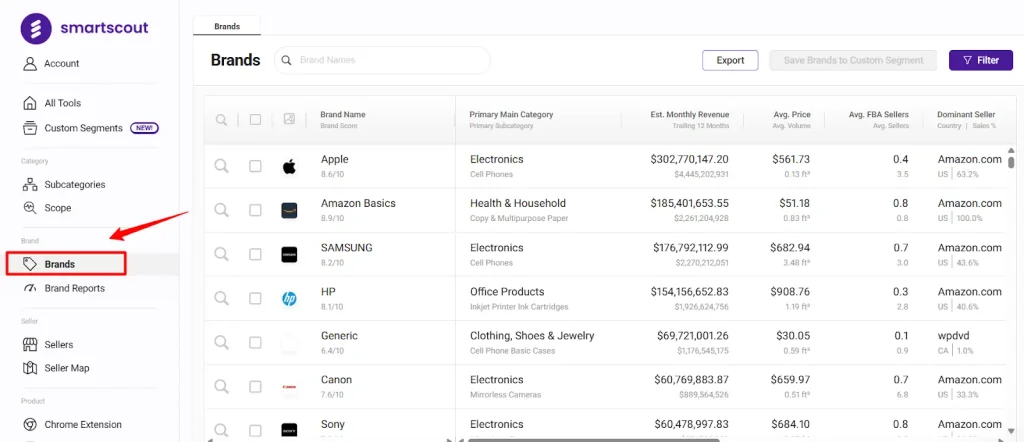The width and height of the screenshot is (1024, 442).
Task: Check the Sony row checkbox
Action: pyautogui.click(x=255, y=430)
